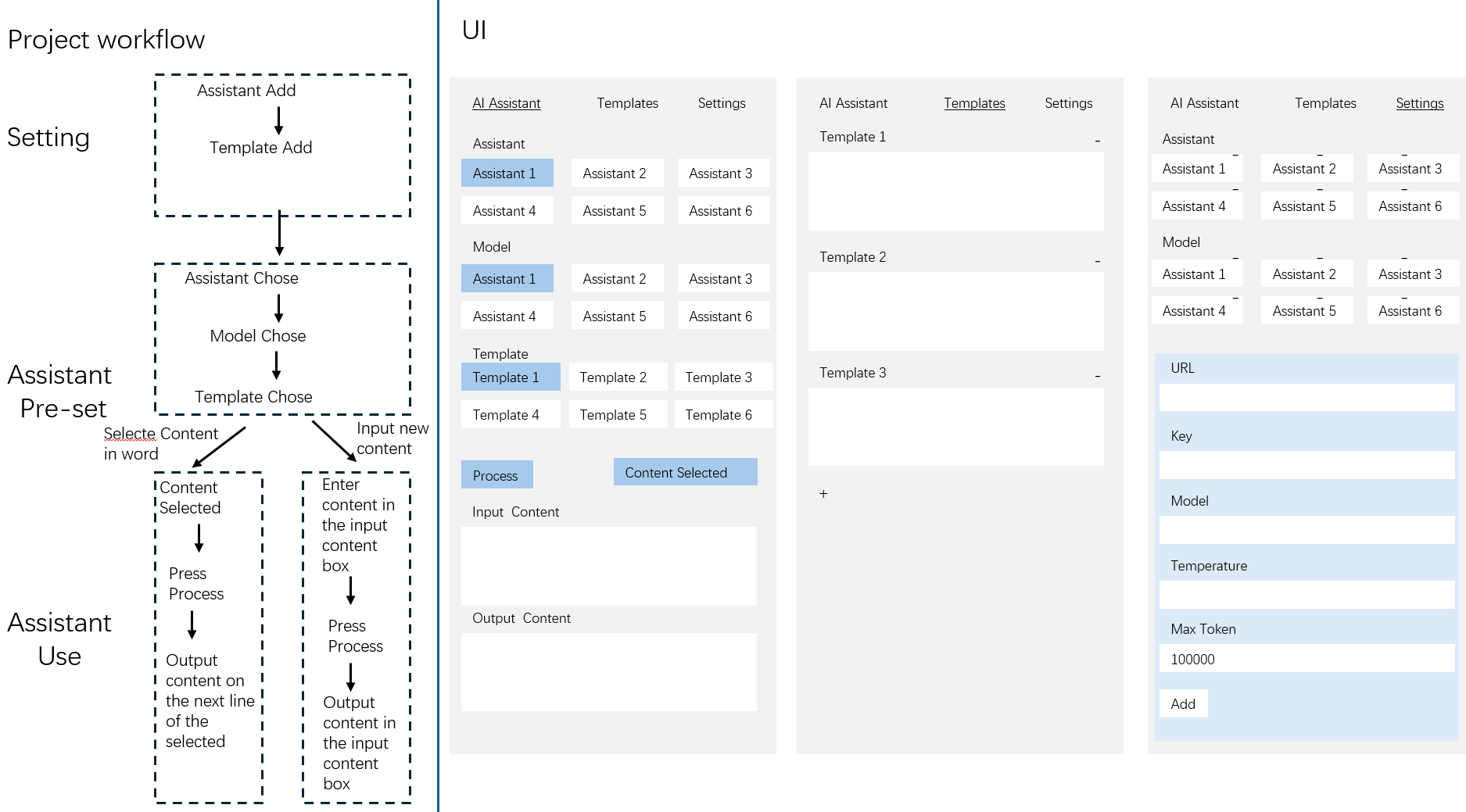Click minus above Assistant 6 in Settings Model section
Image resolution: width=1466 pixels, height=812 pixels.
1404,298
